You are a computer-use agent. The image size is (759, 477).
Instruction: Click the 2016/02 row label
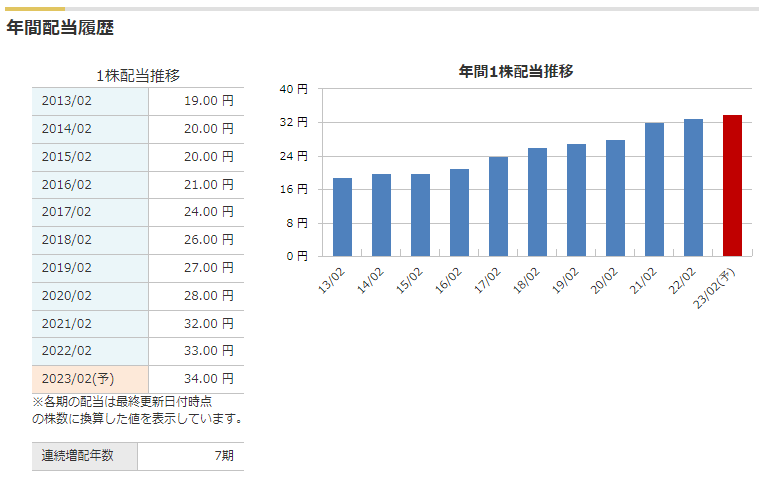(66, 185)
